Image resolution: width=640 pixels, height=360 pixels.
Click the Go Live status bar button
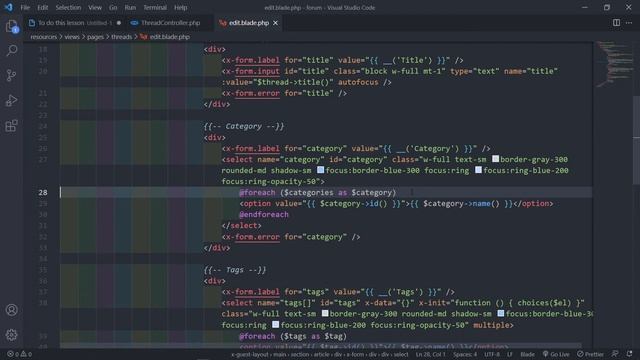pos(556,354)
